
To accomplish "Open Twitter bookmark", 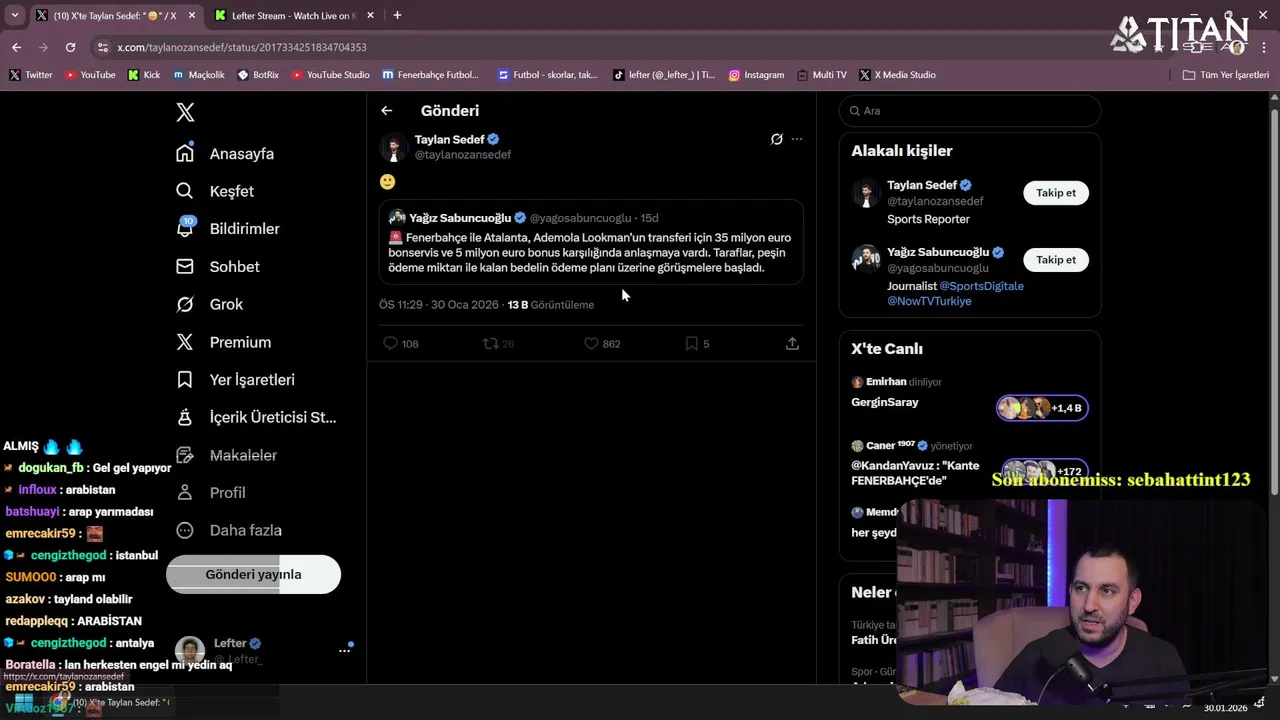I will coord(30,75).
